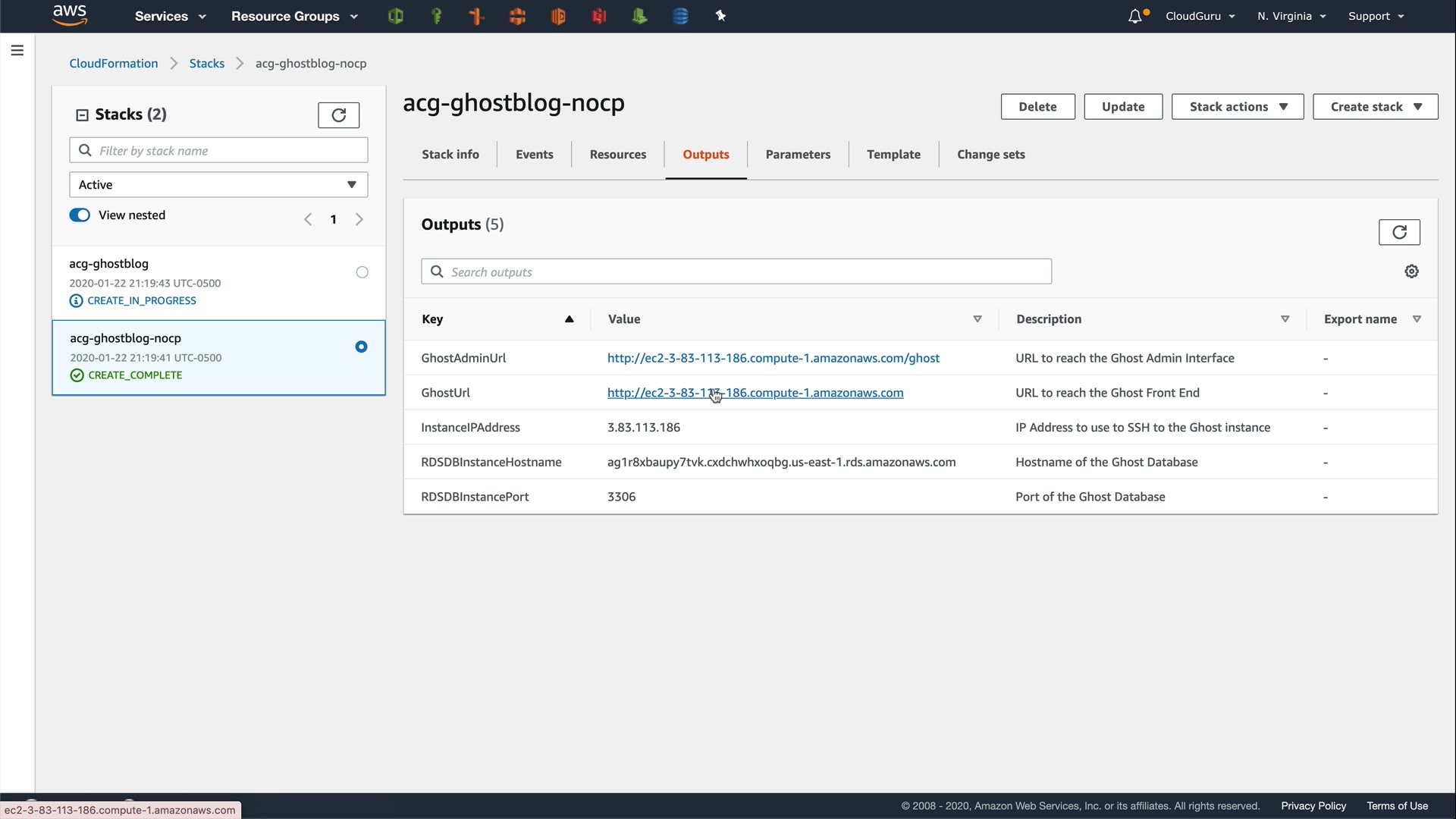1456x819 pixels.
Task: Refresh the outputs table
Action: coord(1398,232)
